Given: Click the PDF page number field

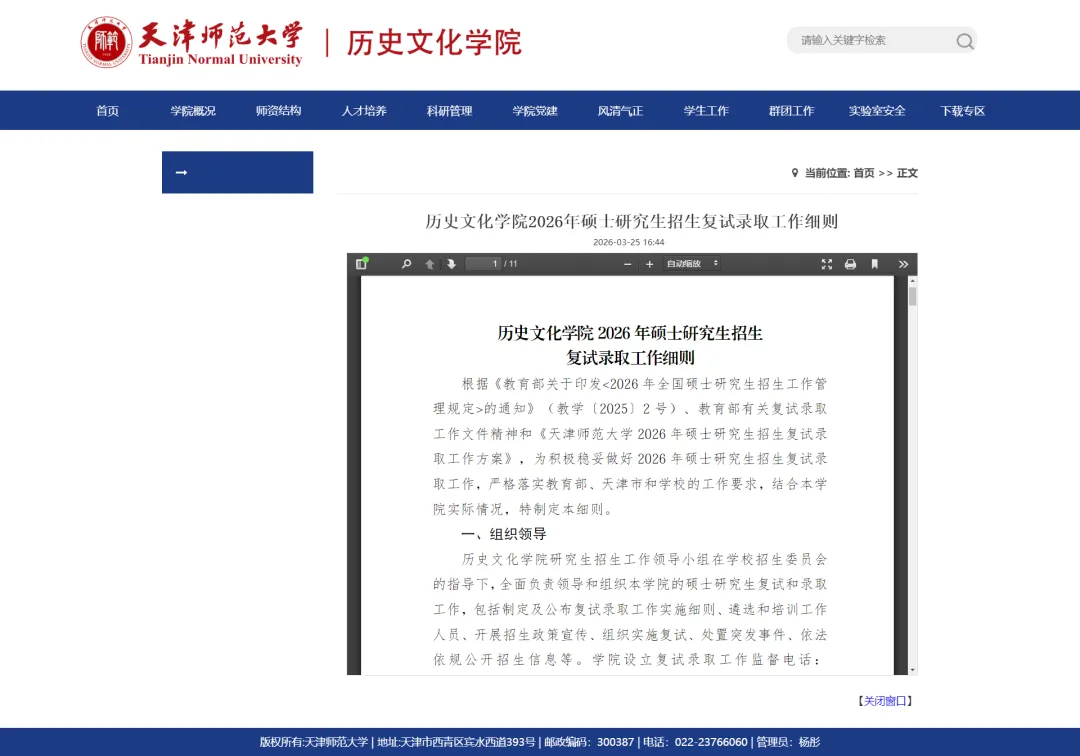Looking at the screenshot, I should [x=483, y=264].
